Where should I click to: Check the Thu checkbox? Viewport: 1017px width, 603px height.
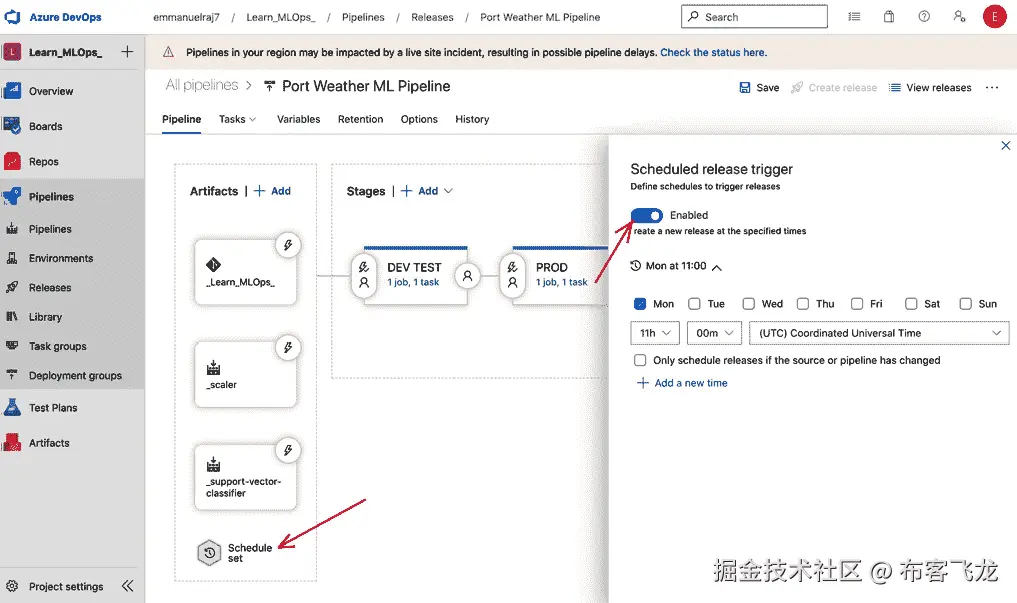(x=803, y=303)
